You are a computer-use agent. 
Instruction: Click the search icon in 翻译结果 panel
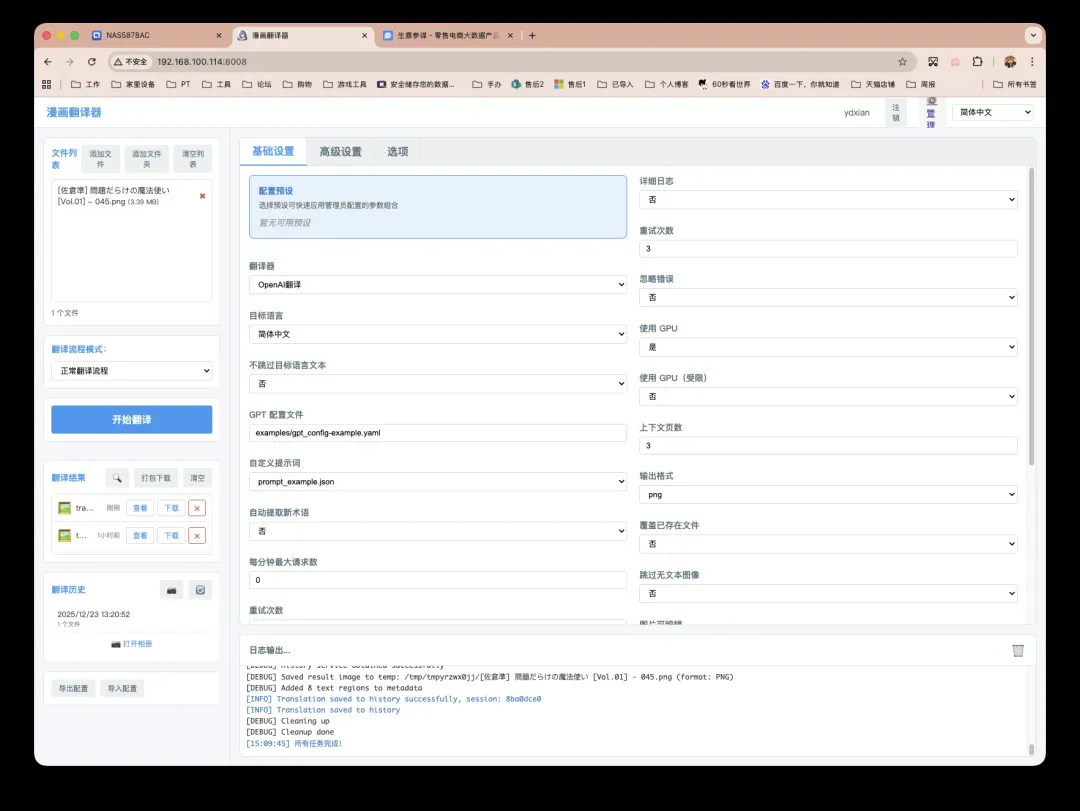(117, 478)
